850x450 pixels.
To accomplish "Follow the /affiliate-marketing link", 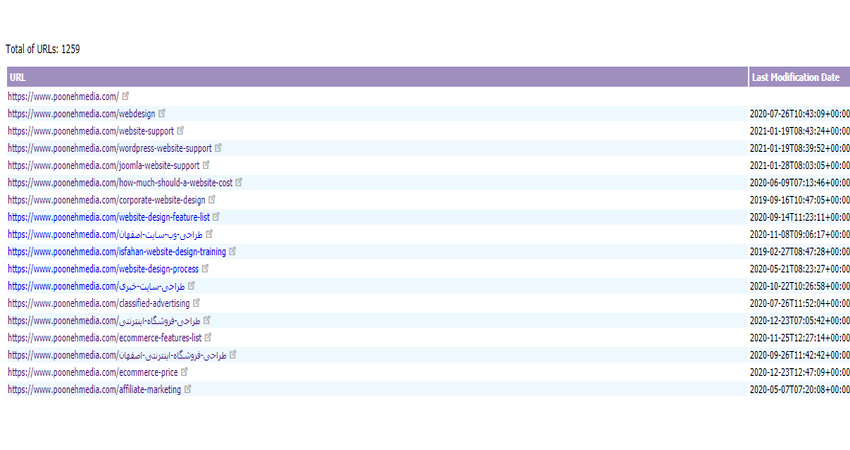I will coord(94,390).
